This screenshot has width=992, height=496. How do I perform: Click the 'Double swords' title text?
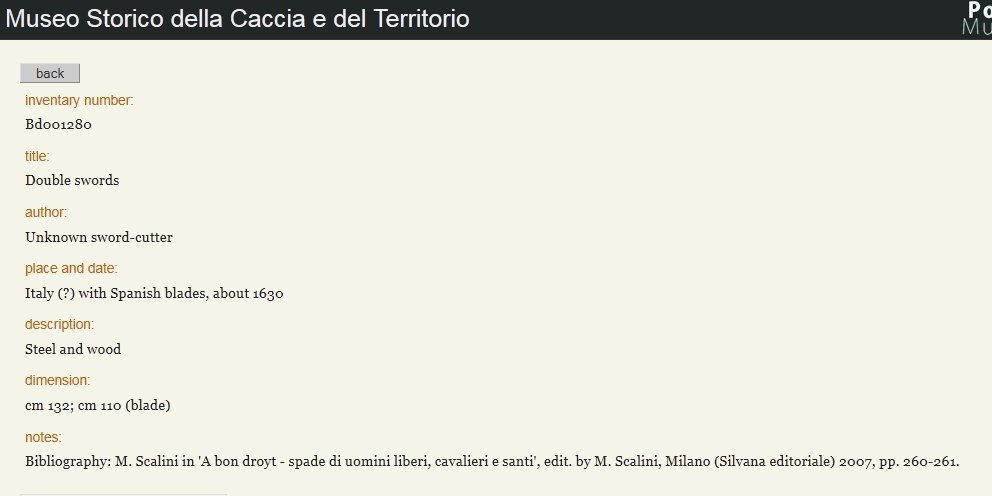[x=72, y=180]
